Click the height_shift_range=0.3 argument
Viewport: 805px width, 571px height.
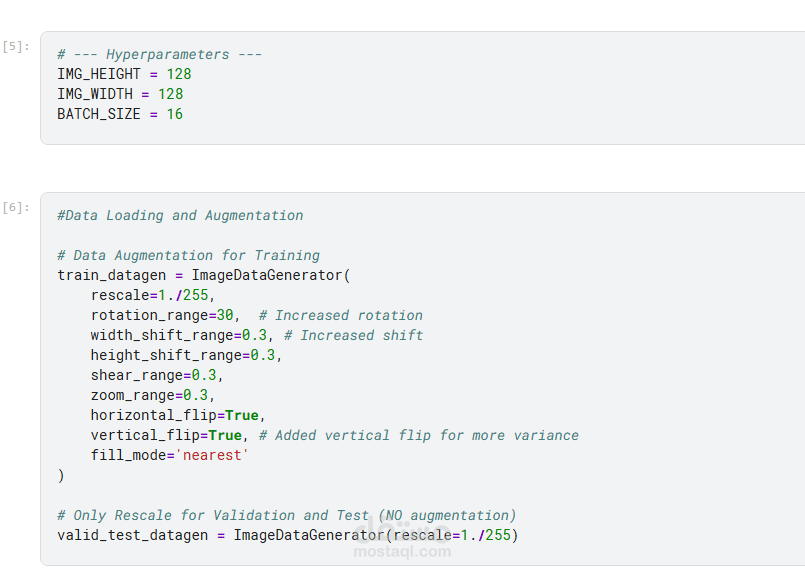186,355
